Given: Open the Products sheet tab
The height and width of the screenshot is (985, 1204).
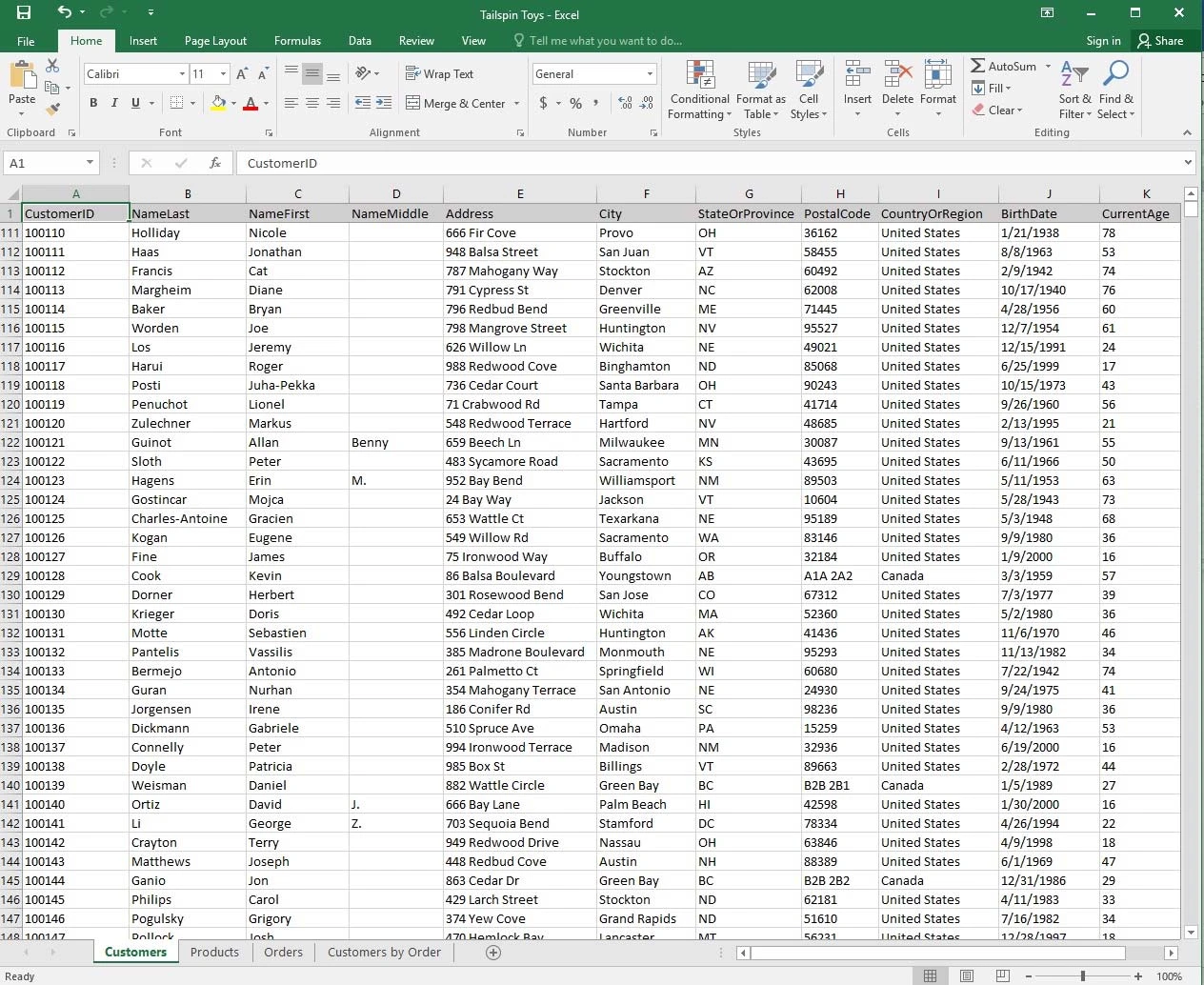Looking at the screenshot, I should coord(214,952).
